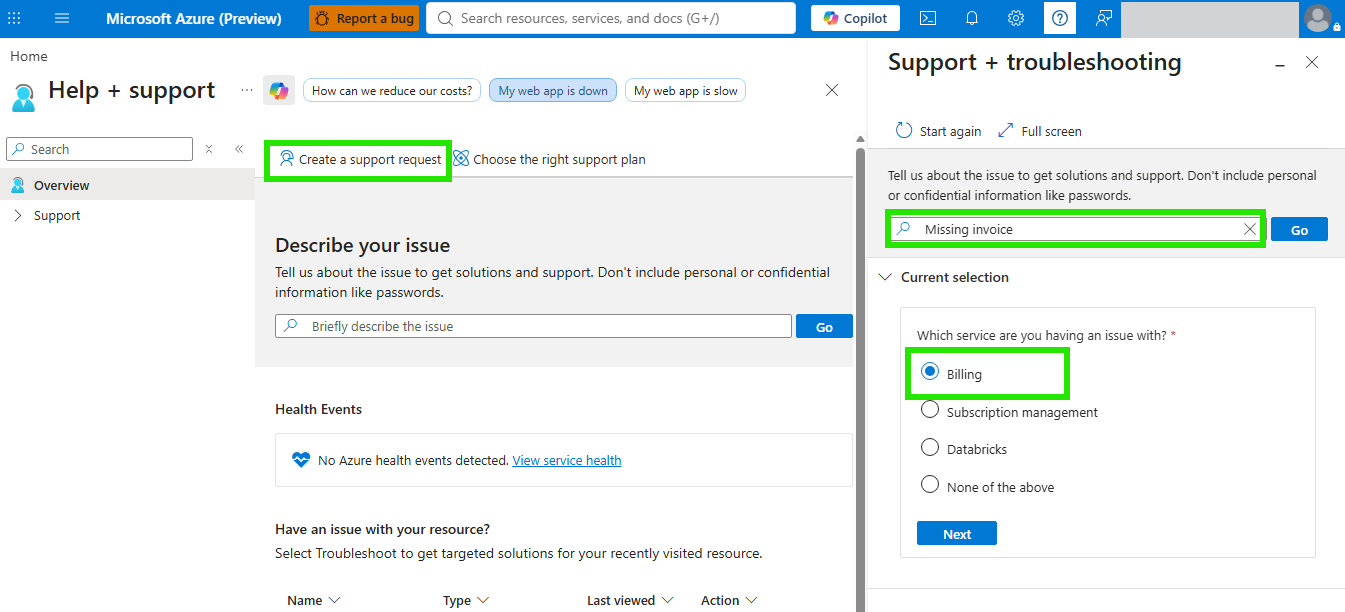Image resolution: width=1345 pixels, height=612 pixels.
Task: Choose the None of the above option
Action: click(930, 485)
